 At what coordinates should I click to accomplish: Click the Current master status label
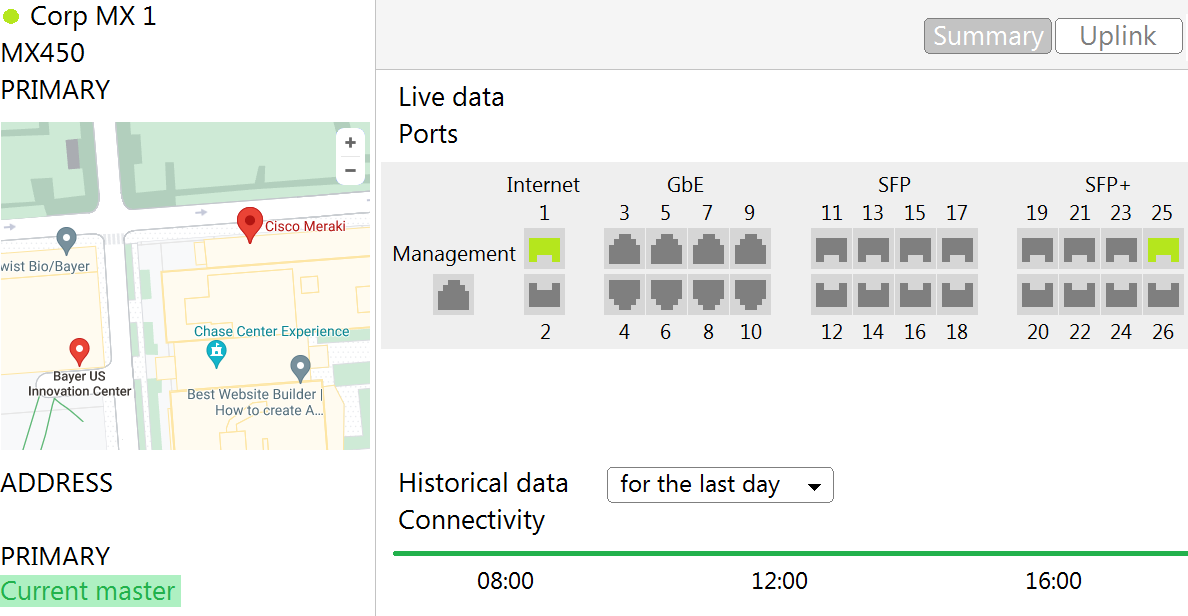[x=89, y=592]
